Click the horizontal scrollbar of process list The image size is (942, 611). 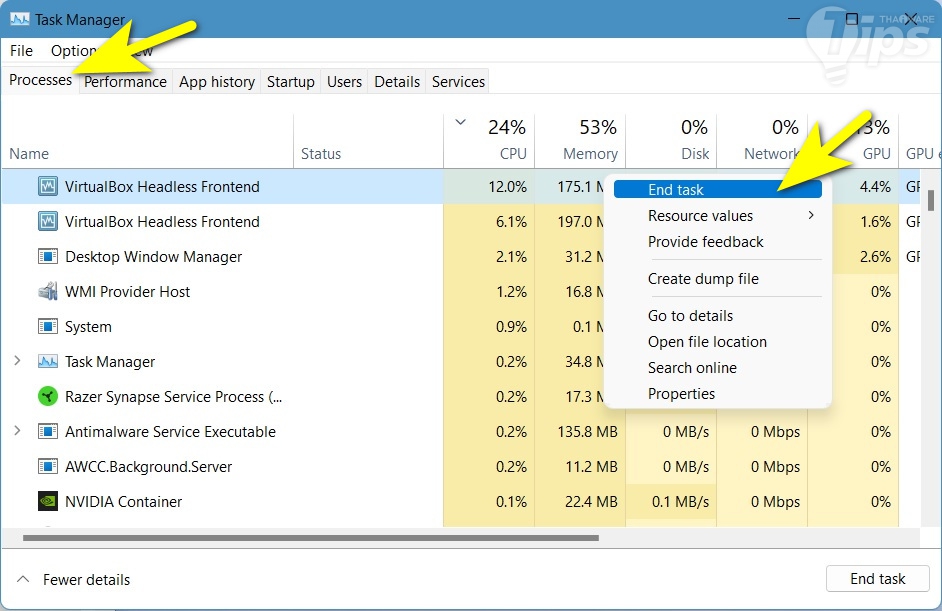coord(310,538)
